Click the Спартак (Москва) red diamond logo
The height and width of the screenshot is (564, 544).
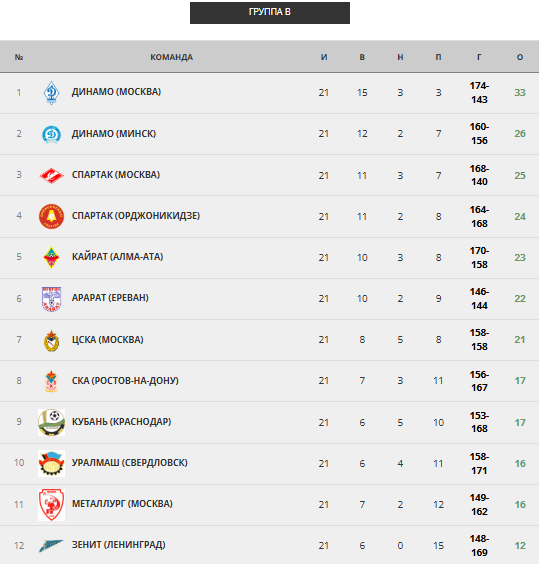point(51,176)
